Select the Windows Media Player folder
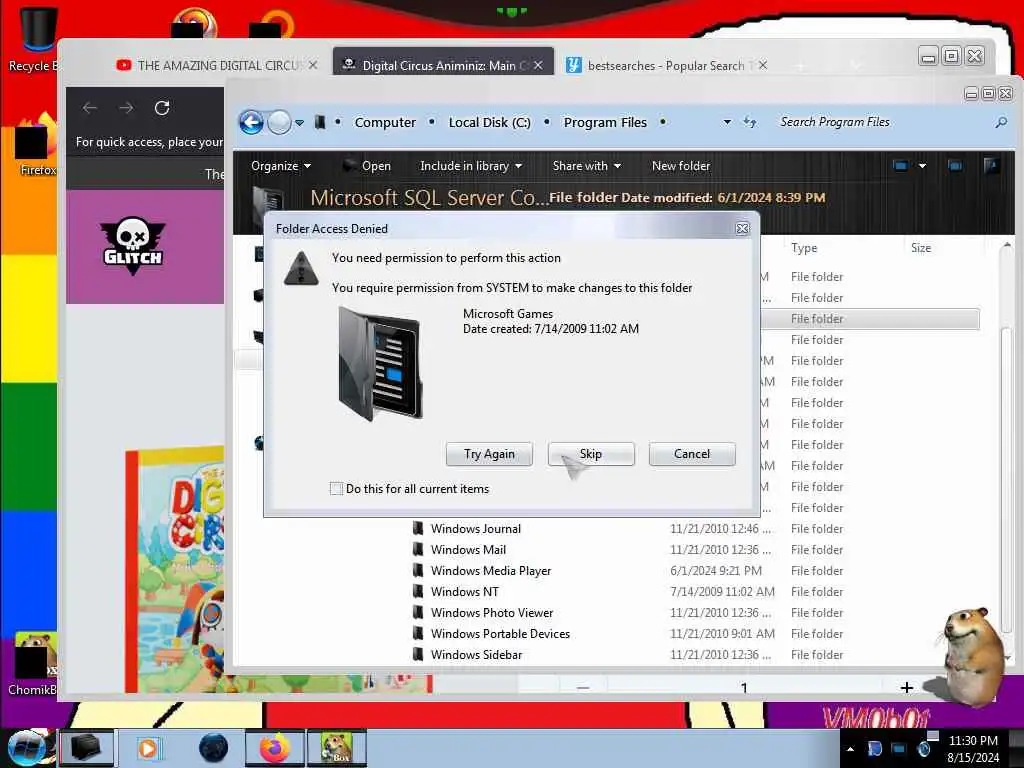This screenshot has height=768, width=1024. click(490, 570)
